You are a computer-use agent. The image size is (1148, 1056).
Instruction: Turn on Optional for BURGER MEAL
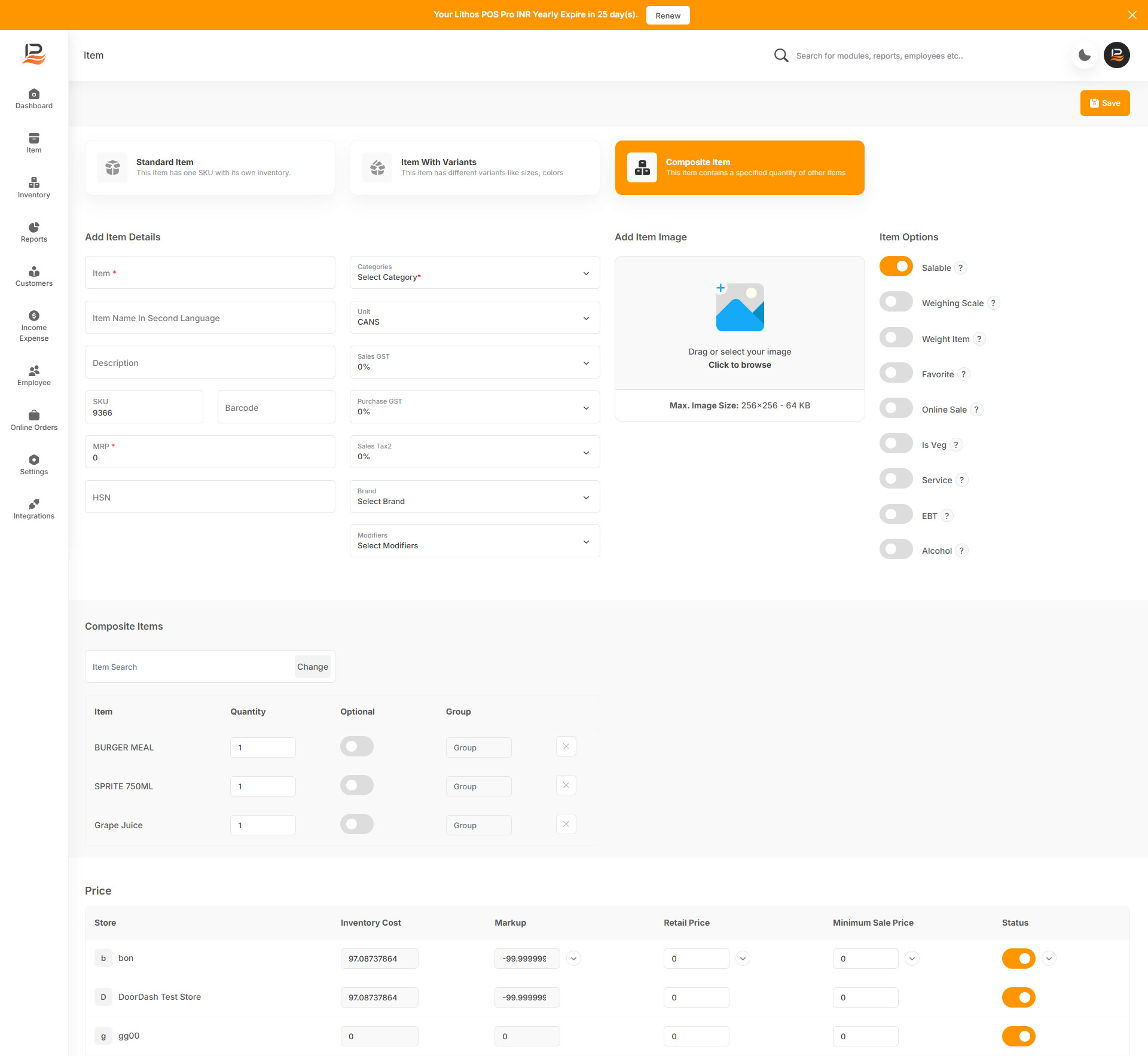click(x=357, y=746)
